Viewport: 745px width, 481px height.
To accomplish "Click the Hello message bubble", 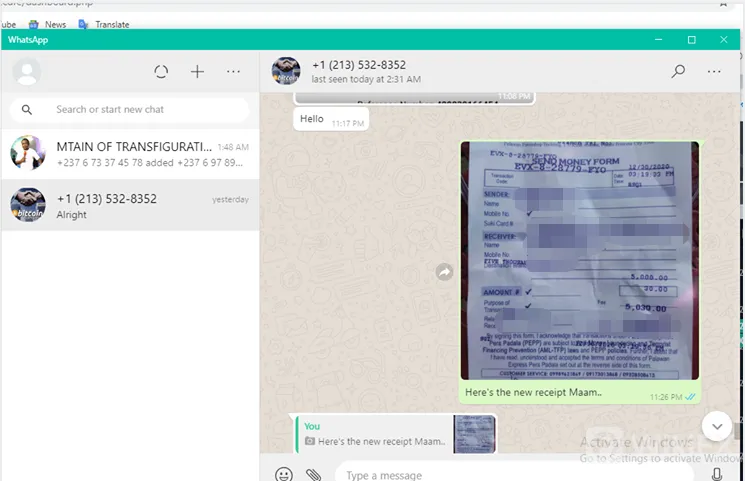I will click(331, 119).
